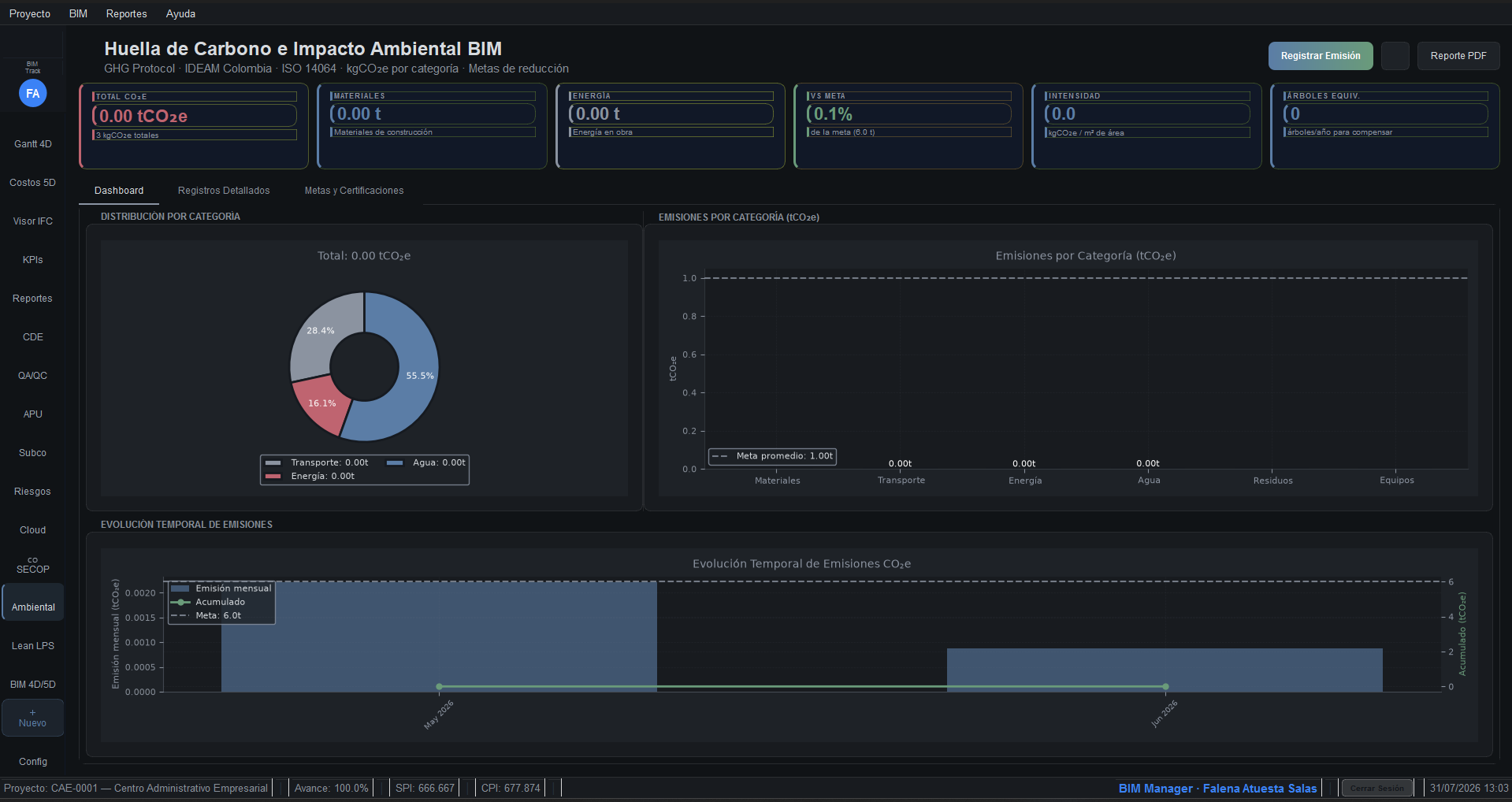1512x802 pixels.
Task: Click the Cerrar Sesión button
Action: [1376, 788]
